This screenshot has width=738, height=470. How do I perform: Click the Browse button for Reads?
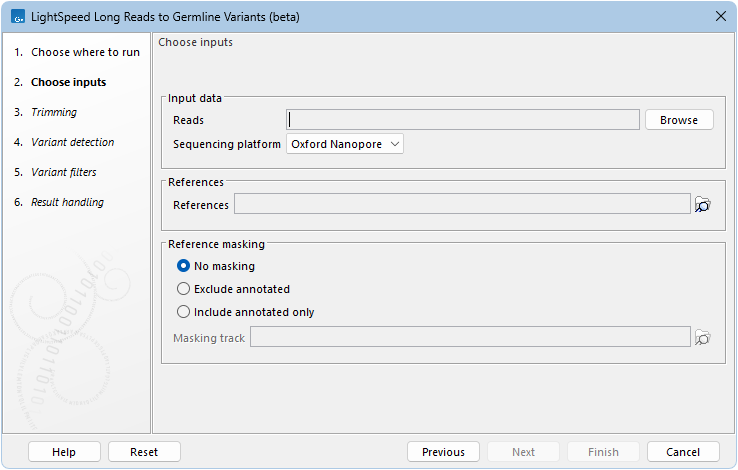(679, 120)
